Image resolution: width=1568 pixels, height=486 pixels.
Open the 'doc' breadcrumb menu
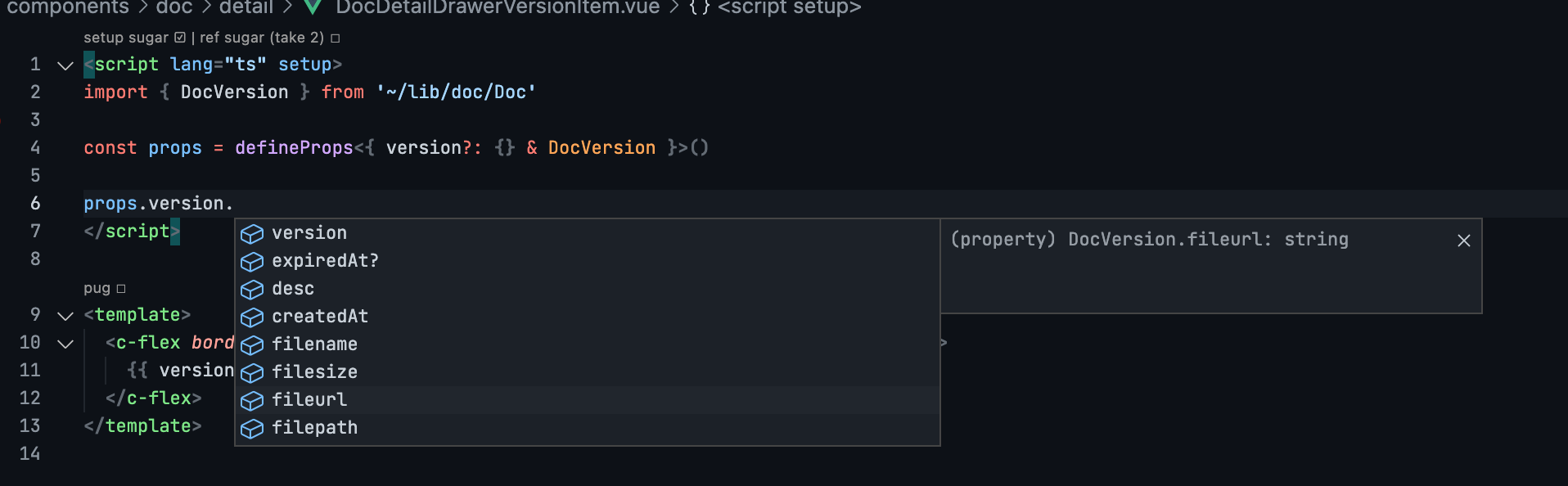click(x=173, y=8)
